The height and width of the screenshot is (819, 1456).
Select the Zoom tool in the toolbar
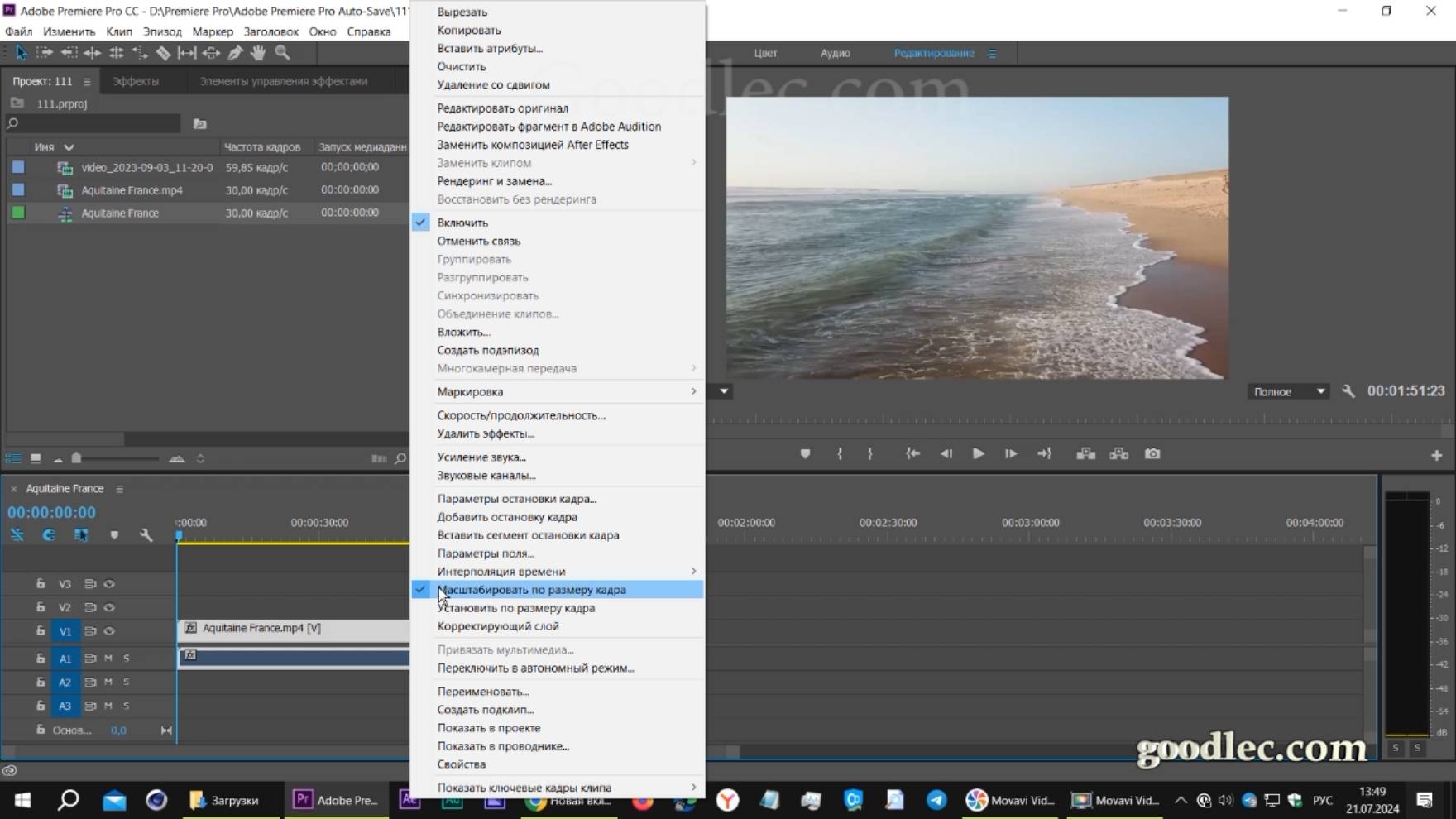pos(282,52)
